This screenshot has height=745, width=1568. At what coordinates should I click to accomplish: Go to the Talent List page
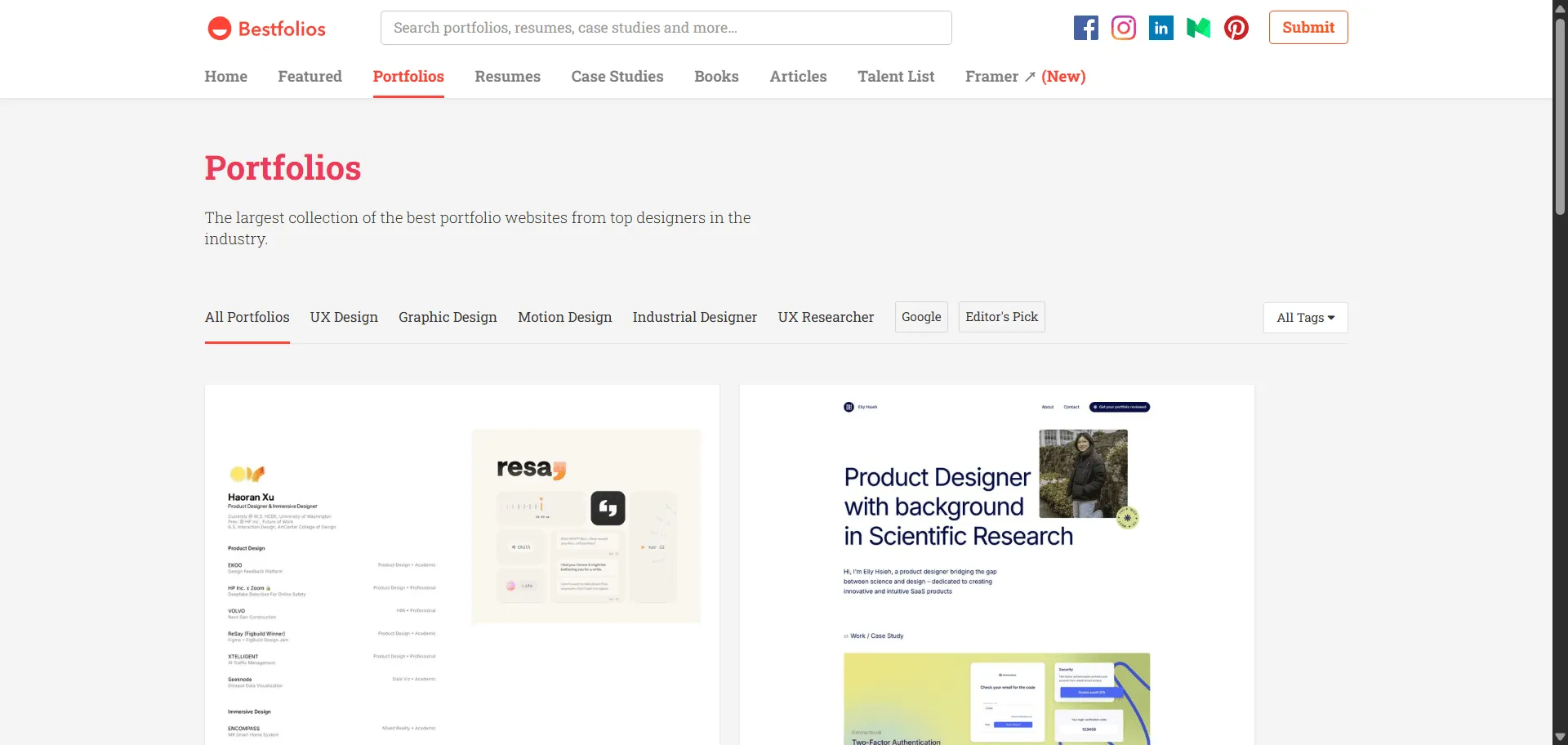pyautogui.click(x=896, y=76)
